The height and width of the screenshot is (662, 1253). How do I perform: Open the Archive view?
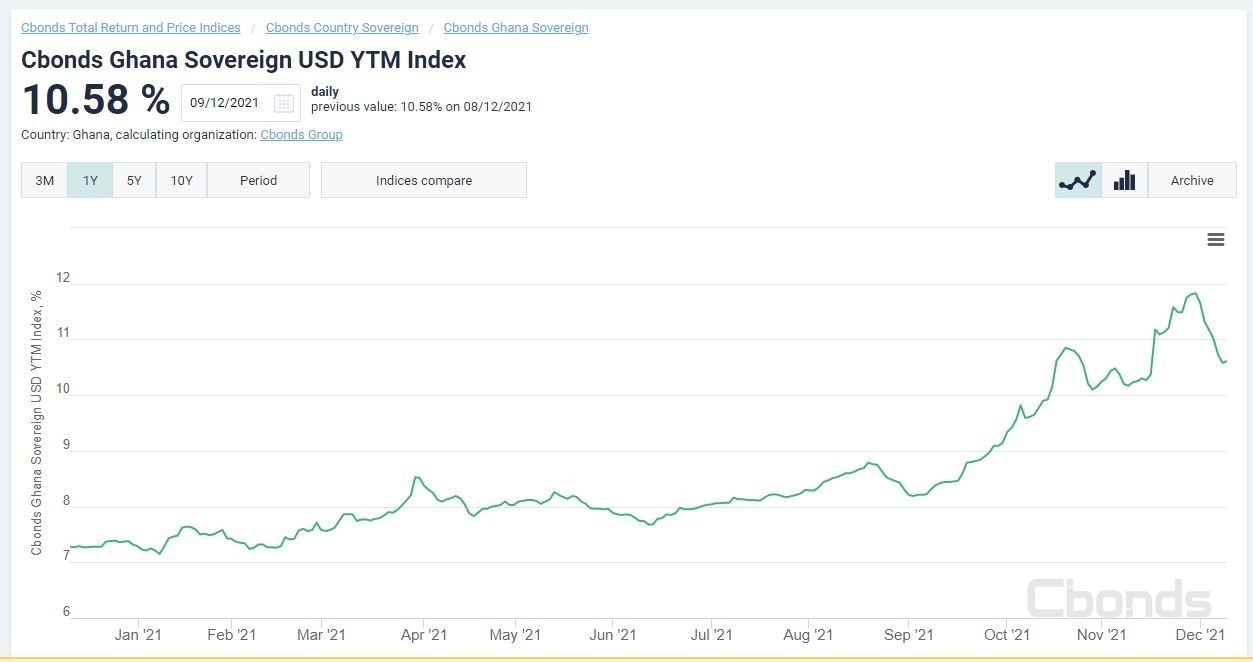click(1192, 181)
